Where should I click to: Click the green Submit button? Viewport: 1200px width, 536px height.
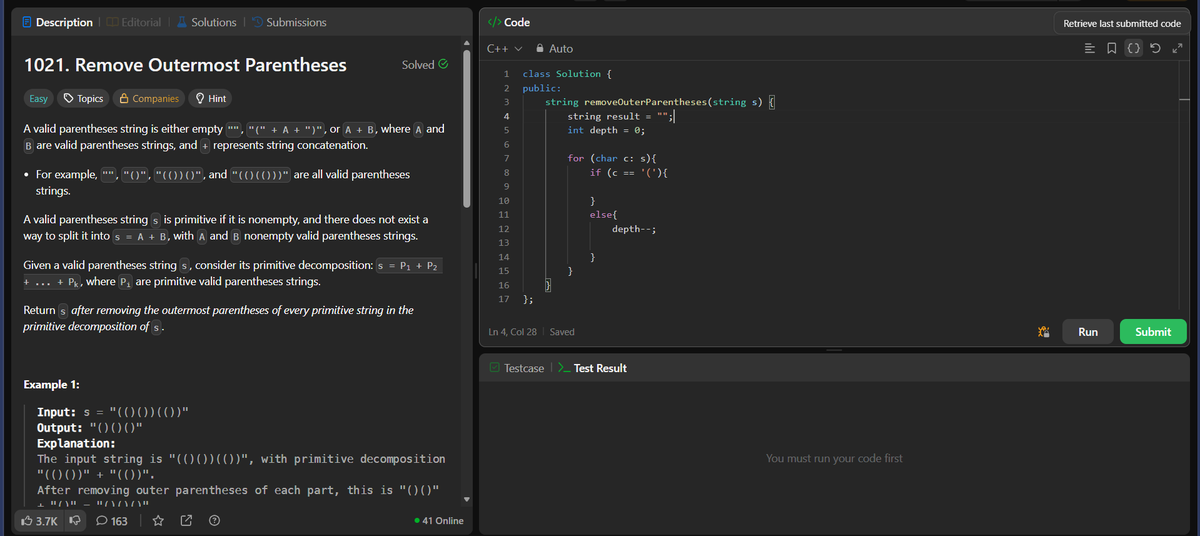[x=1153, y=332]
